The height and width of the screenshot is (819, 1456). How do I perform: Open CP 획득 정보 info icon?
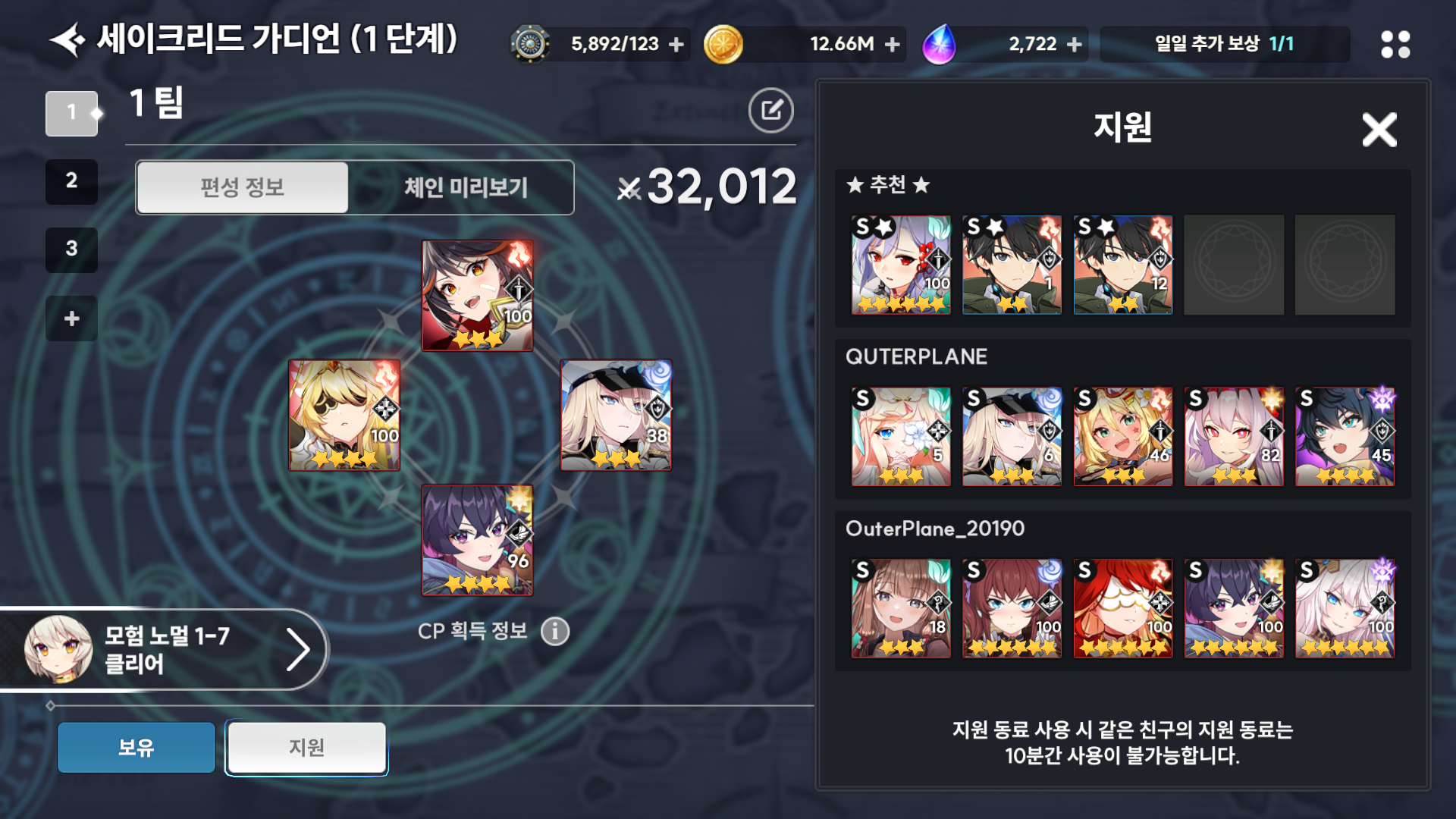[x=555, y=631]
